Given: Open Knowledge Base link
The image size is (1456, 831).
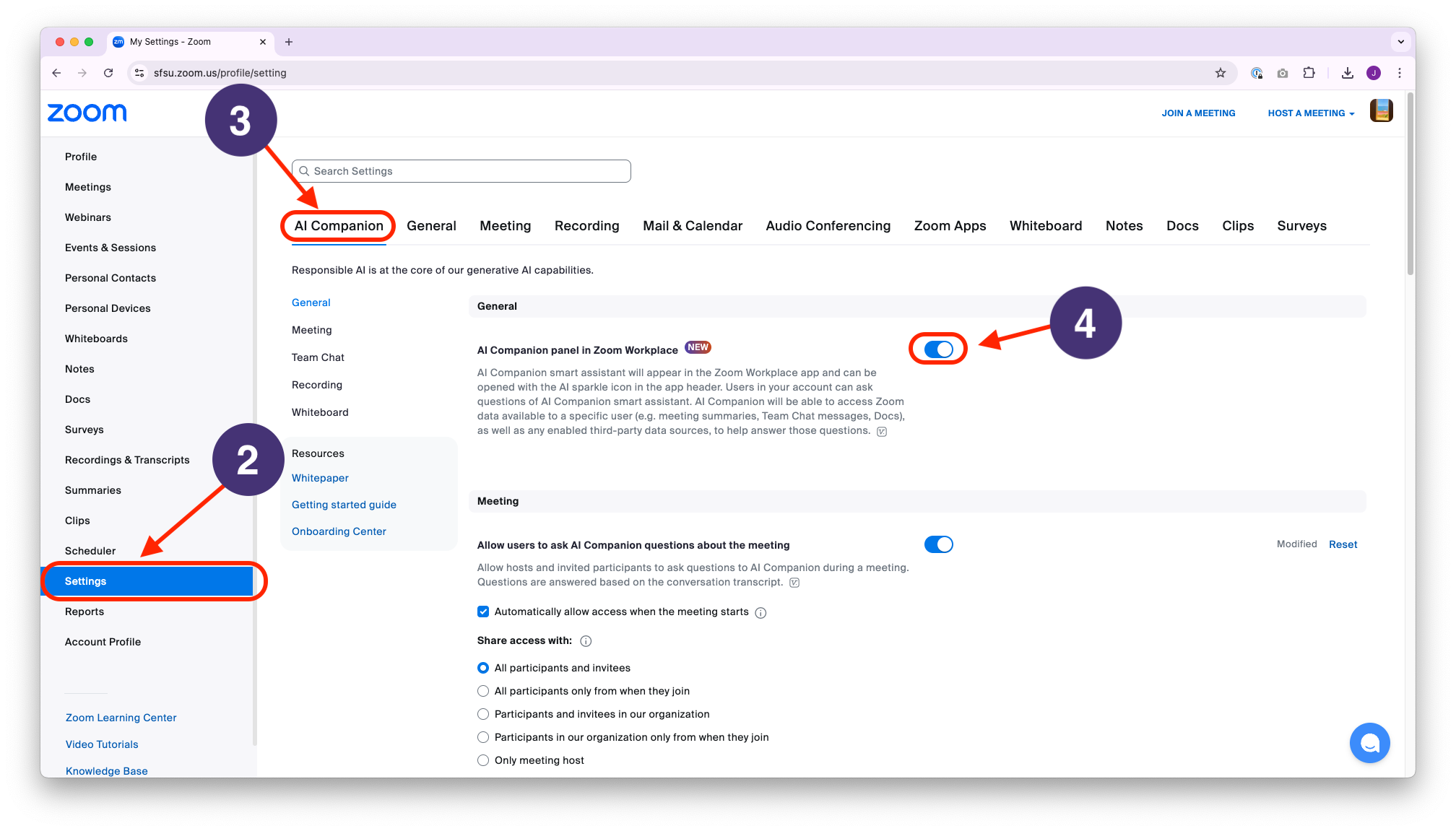Looking at the screenshot, I should [106, 771].
